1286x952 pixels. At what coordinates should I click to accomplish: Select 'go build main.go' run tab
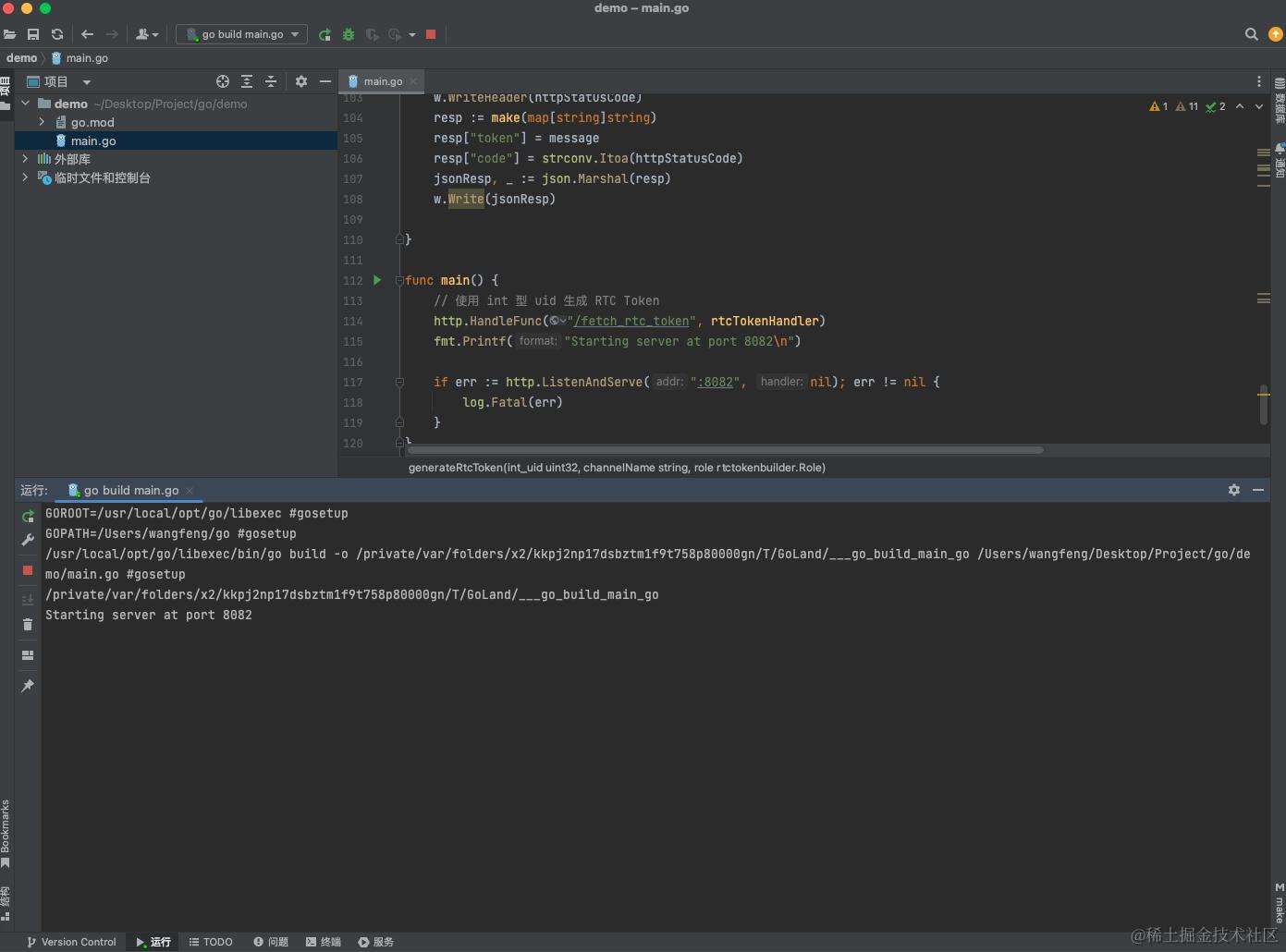tap(130, 491)
